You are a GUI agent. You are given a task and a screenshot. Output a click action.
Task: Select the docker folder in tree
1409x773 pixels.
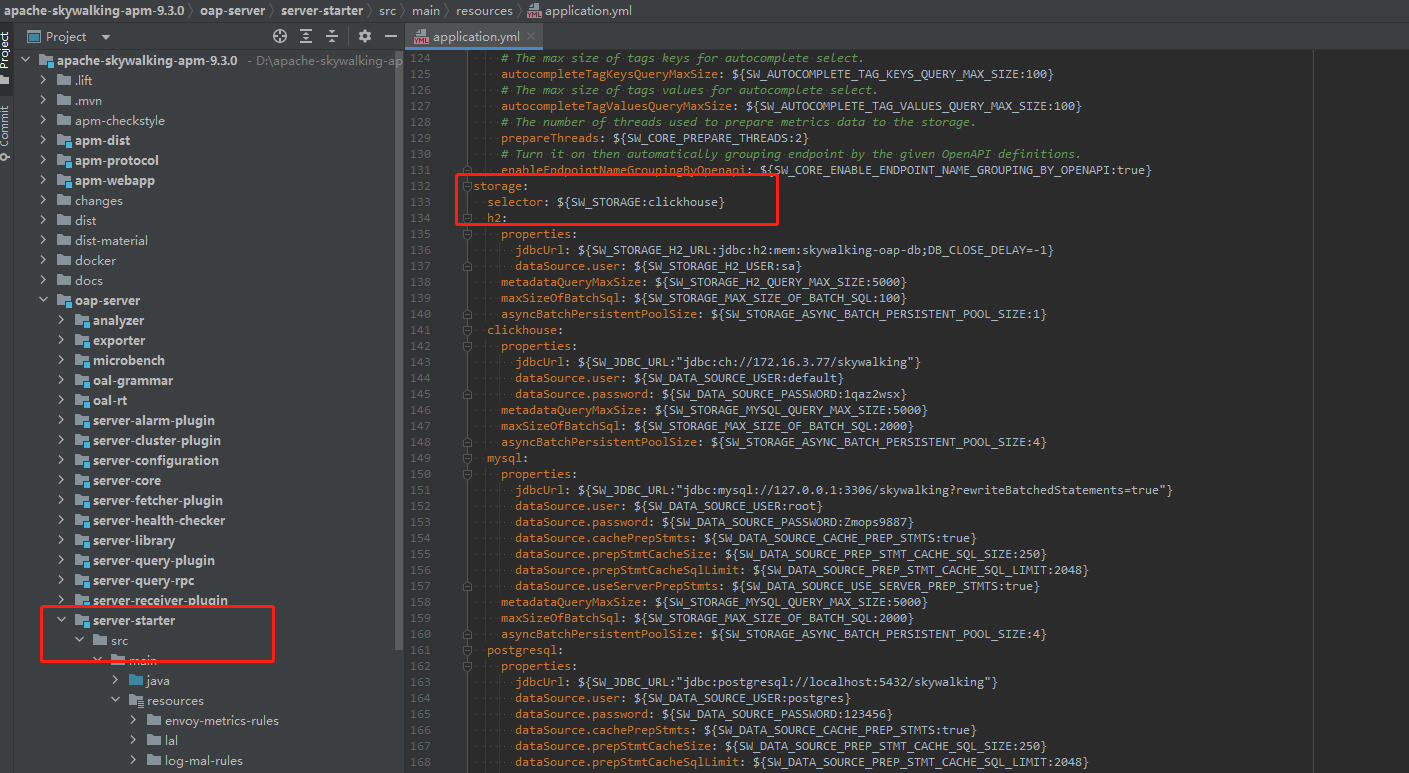click(95, 260)
